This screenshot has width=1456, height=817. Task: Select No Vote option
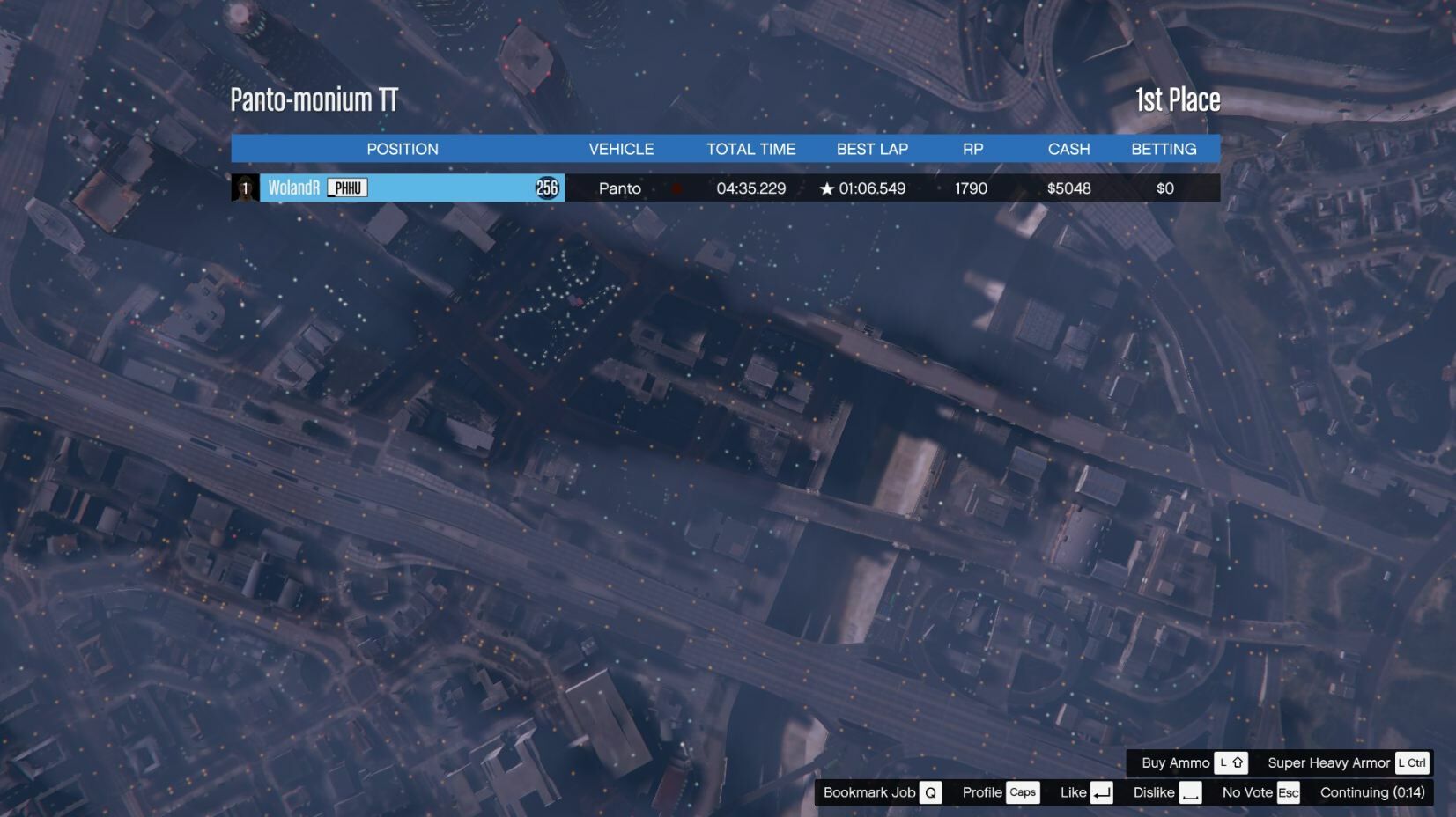click(x=1247, y=792)
